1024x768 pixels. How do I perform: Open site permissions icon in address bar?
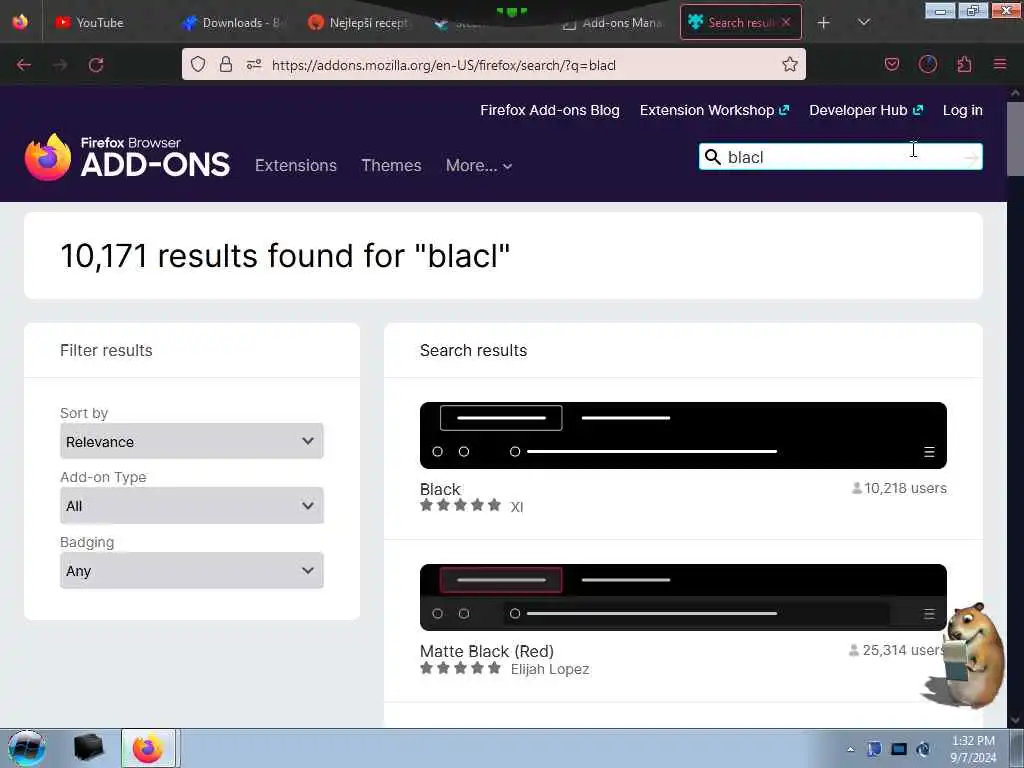pyautogui.click(x=253, y=64)
